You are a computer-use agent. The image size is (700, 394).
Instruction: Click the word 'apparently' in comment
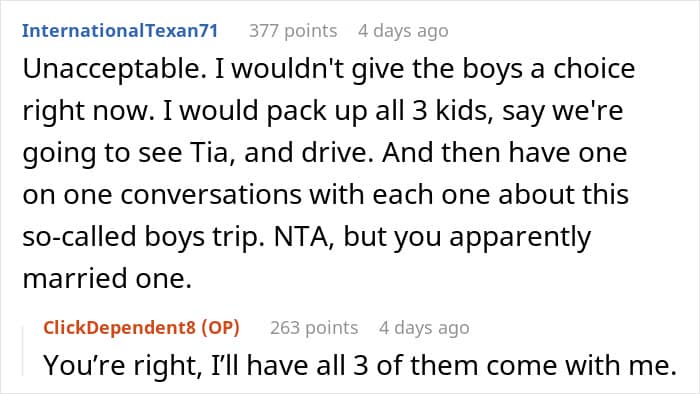520,237
